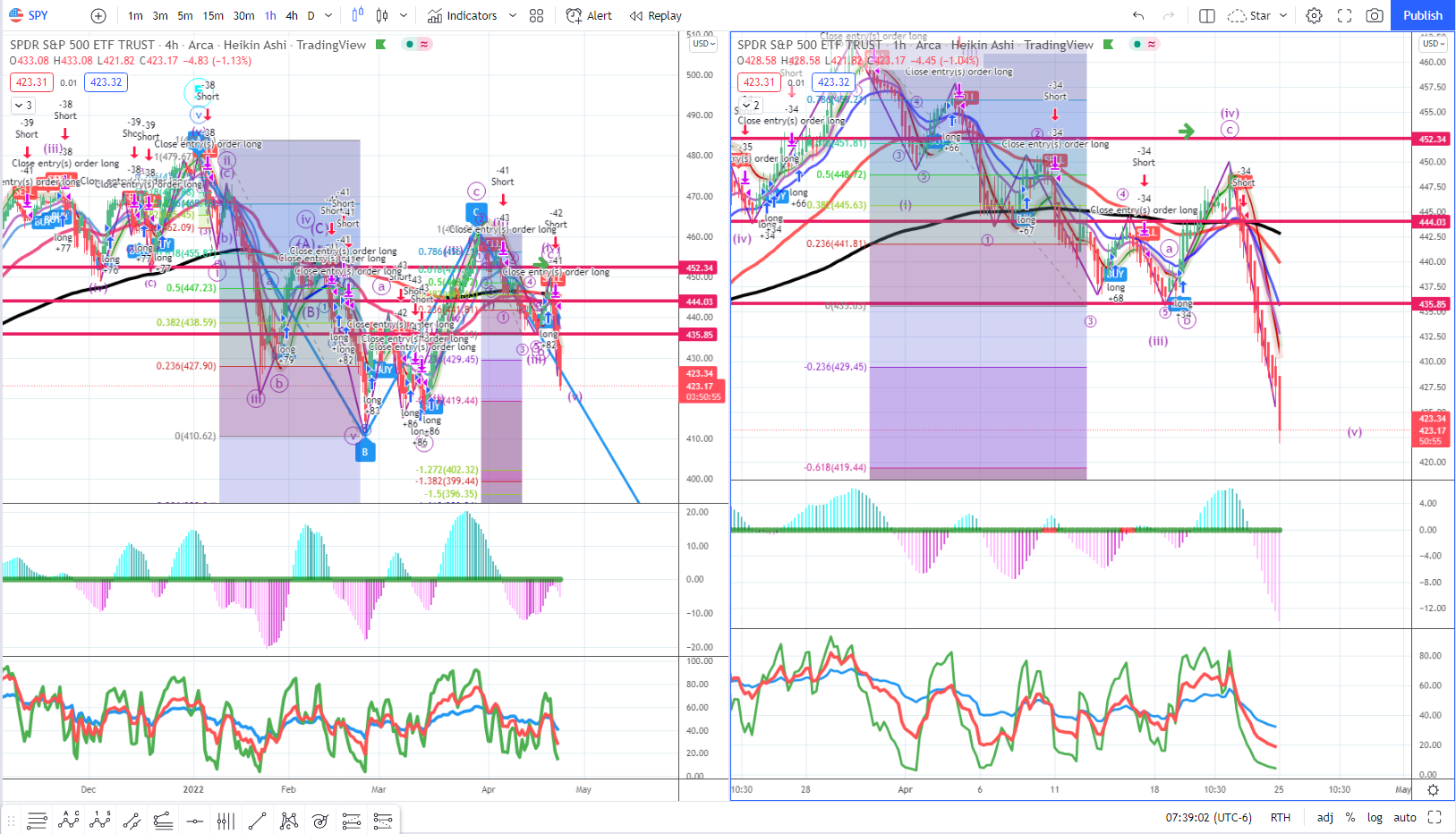Choose the 1h timeframe
The height and width of the screenshot is (834, 1456).
(270, 15)
